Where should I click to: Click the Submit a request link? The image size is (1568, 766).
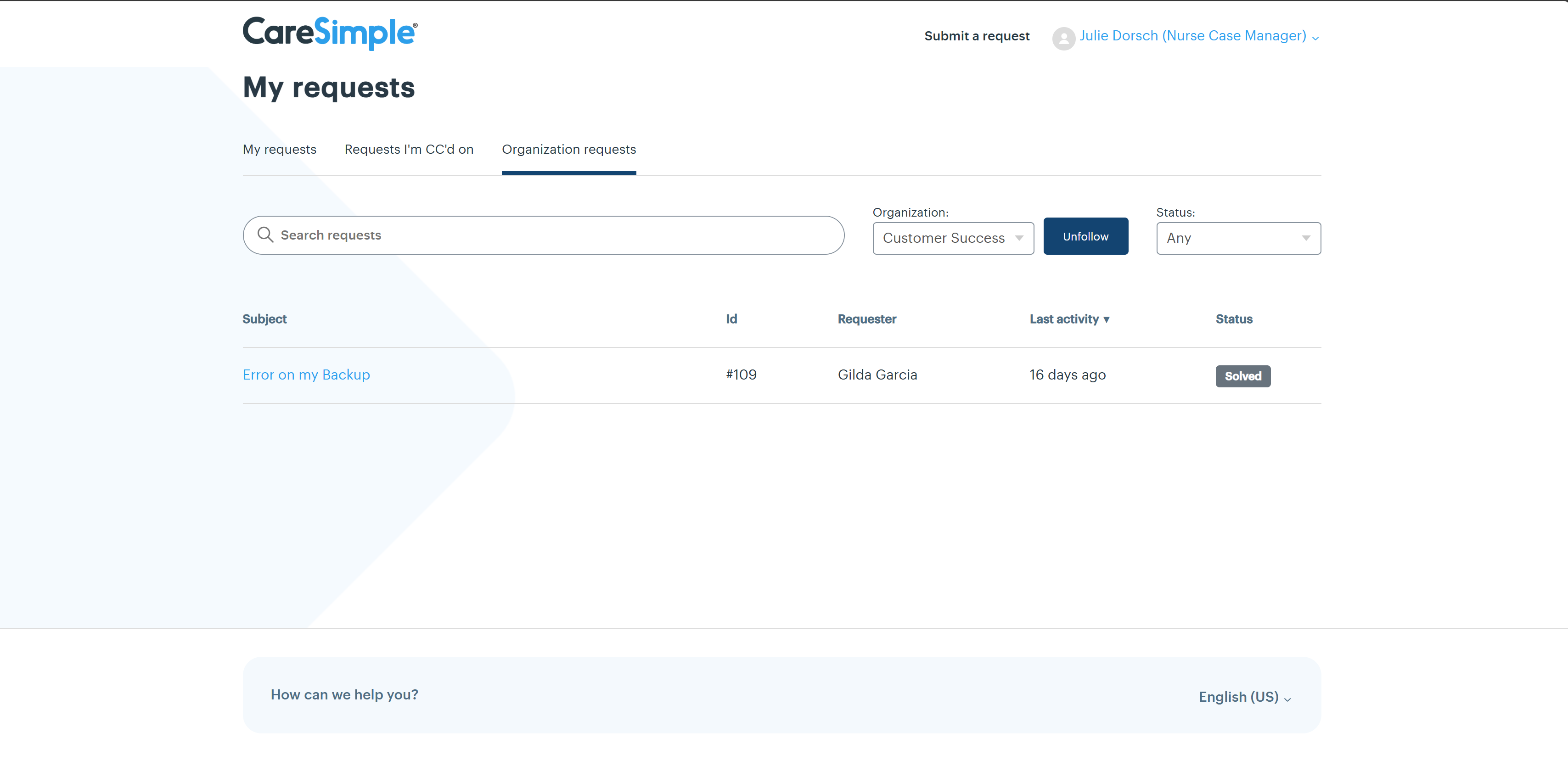[x=976, y=36]
